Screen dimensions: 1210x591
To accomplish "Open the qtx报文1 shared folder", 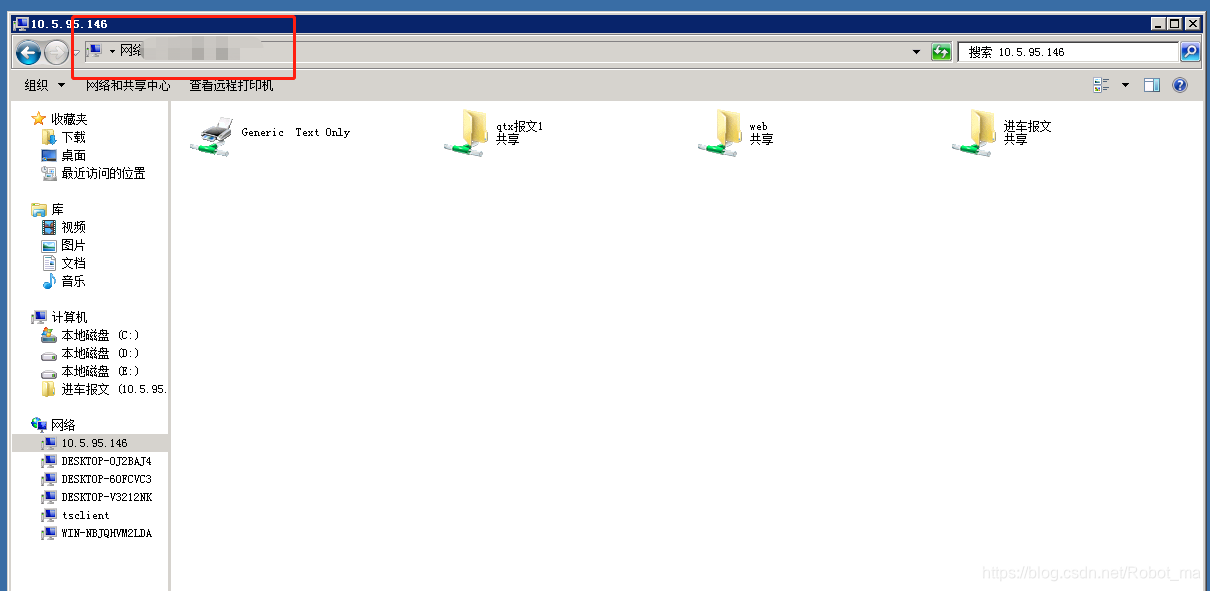I will coord(494,133).
